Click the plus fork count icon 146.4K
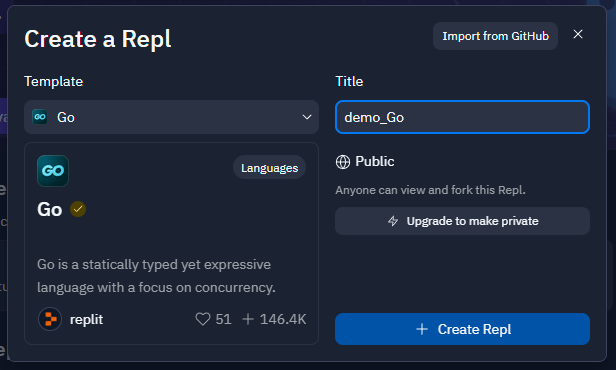The height and width of the screenshot is (370, 616). point(248,319)
